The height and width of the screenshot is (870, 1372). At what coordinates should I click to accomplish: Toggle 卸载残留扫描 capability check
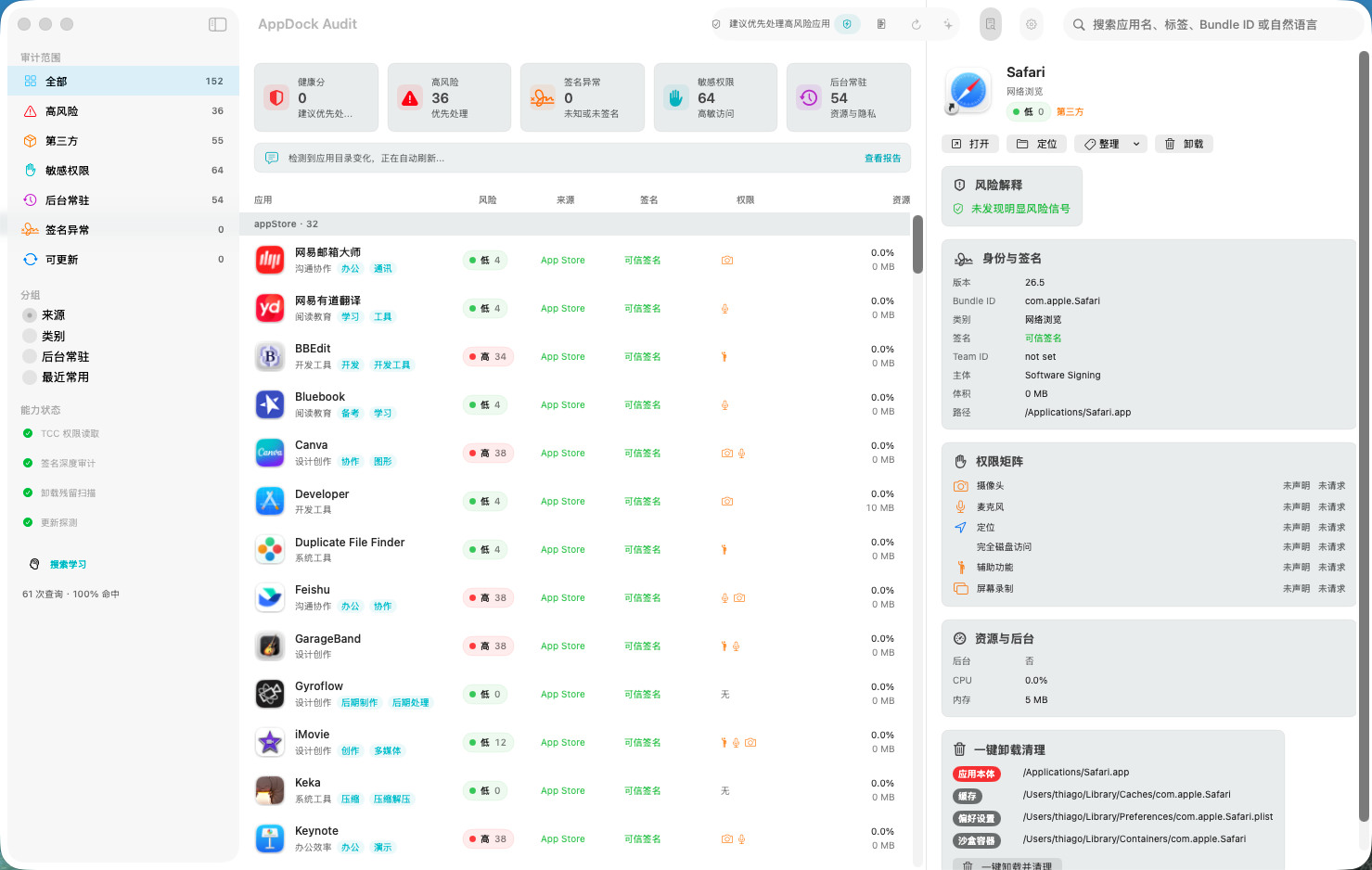[28, 493]
